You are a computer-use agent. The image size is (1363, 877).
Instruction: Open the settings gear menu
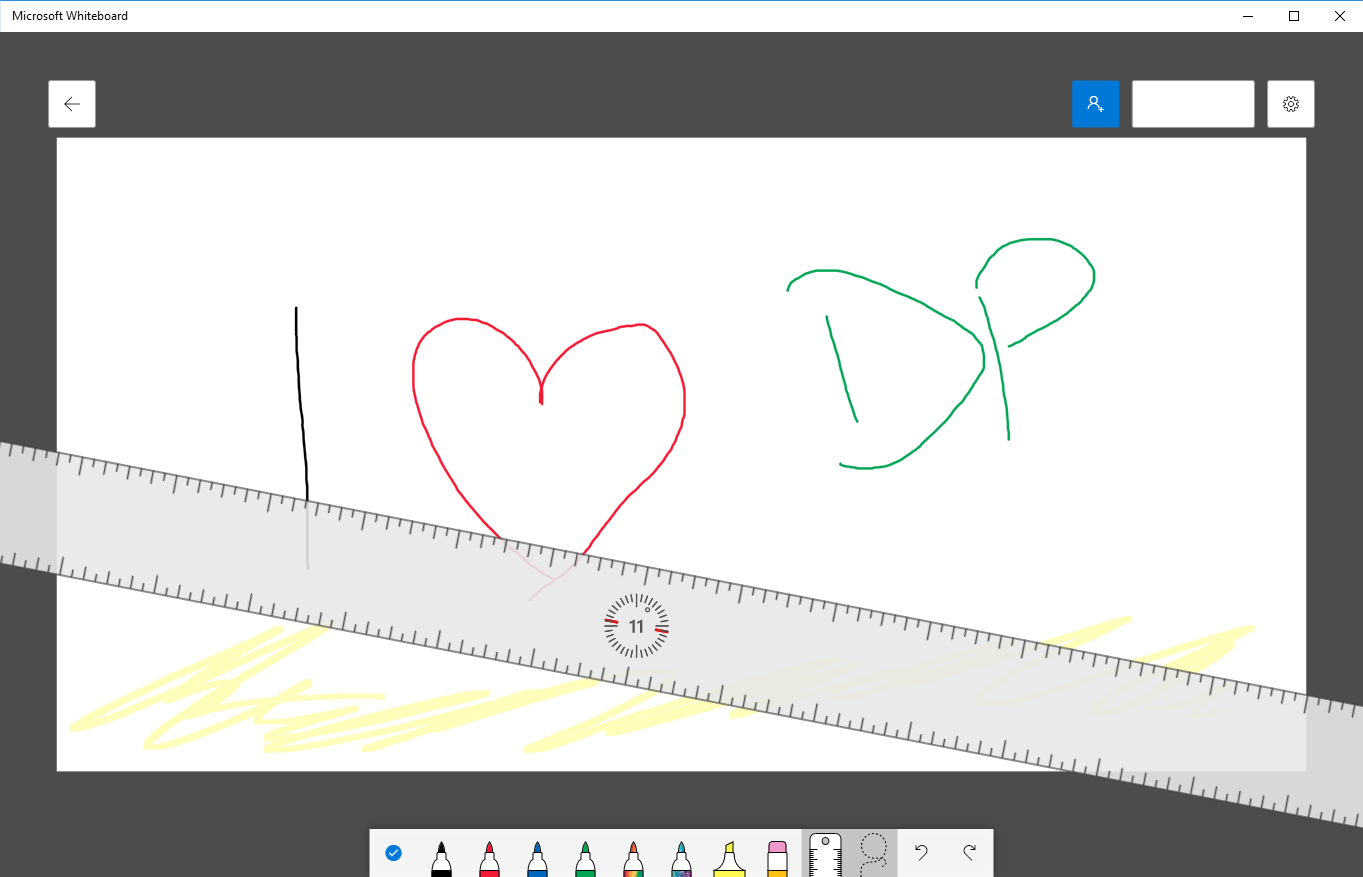point(1291,104)
